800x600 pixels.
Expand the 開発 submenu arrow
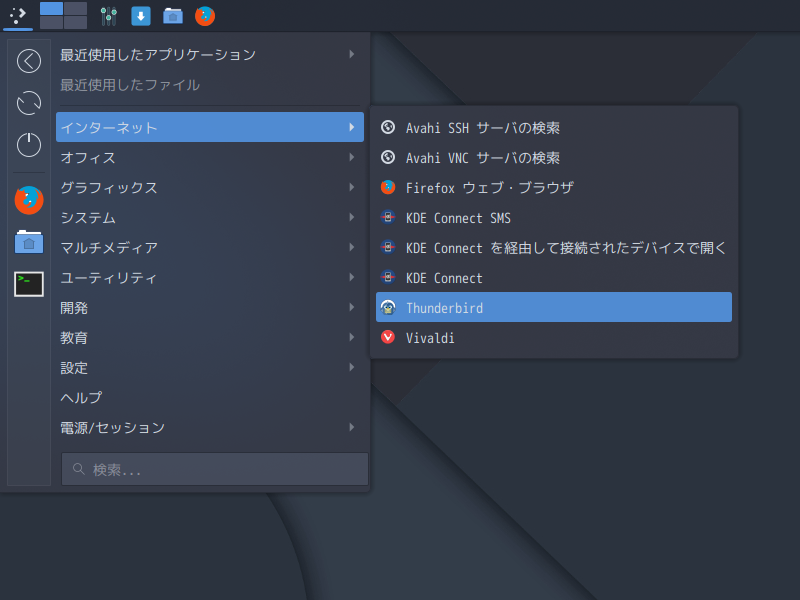[352, 307]
